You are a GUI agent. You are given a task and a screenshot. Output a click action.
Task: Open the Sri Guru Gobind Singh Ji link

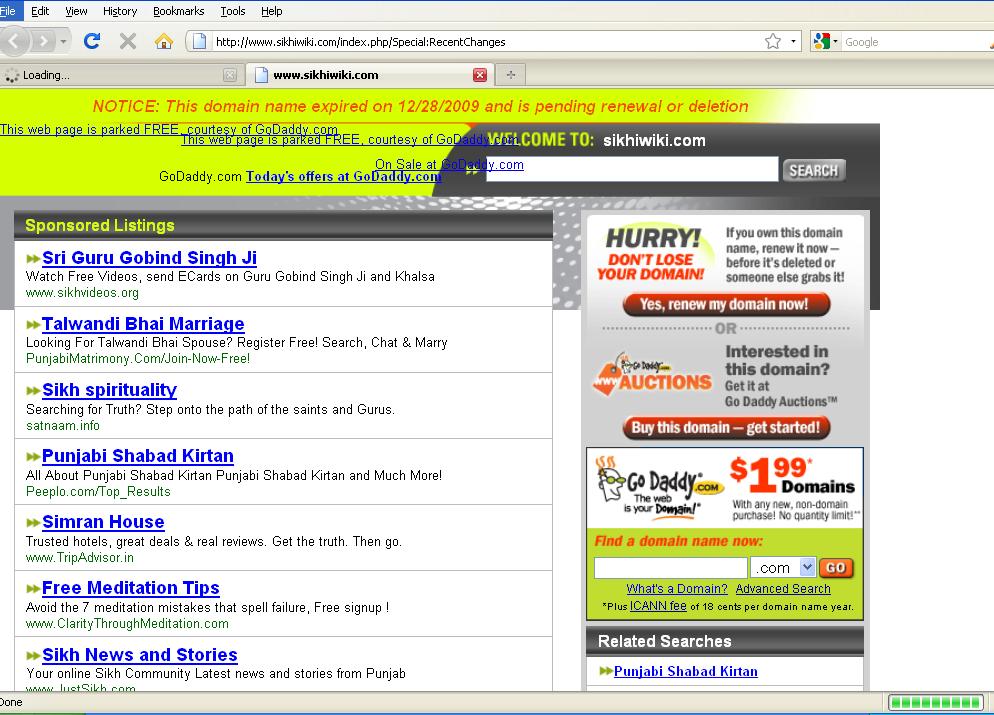tap(150, 258)
